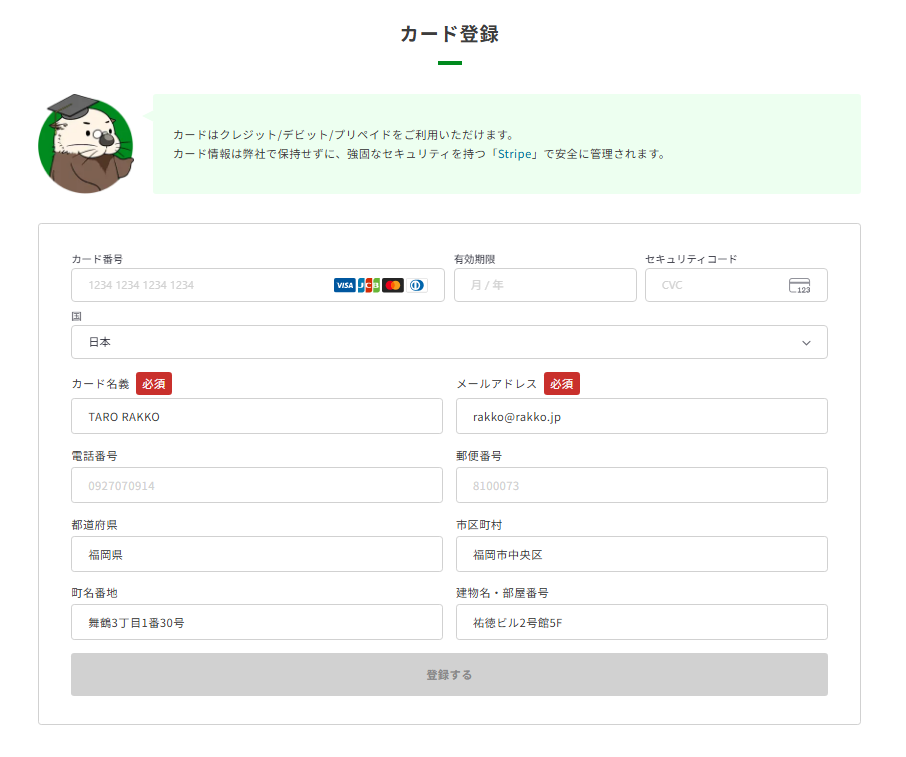Expand country list using the chevron arrow

point(806,342)
